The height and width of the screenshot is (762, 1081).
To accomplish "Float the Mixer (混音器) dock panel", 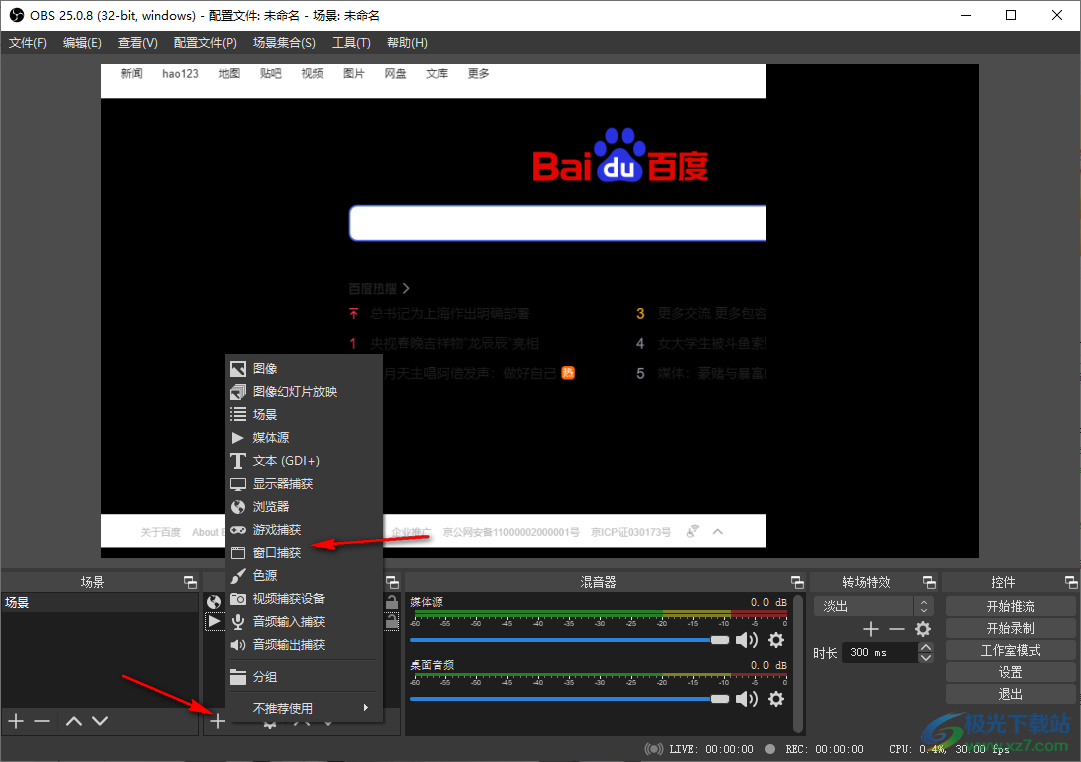I will click(x=797, y=583).
